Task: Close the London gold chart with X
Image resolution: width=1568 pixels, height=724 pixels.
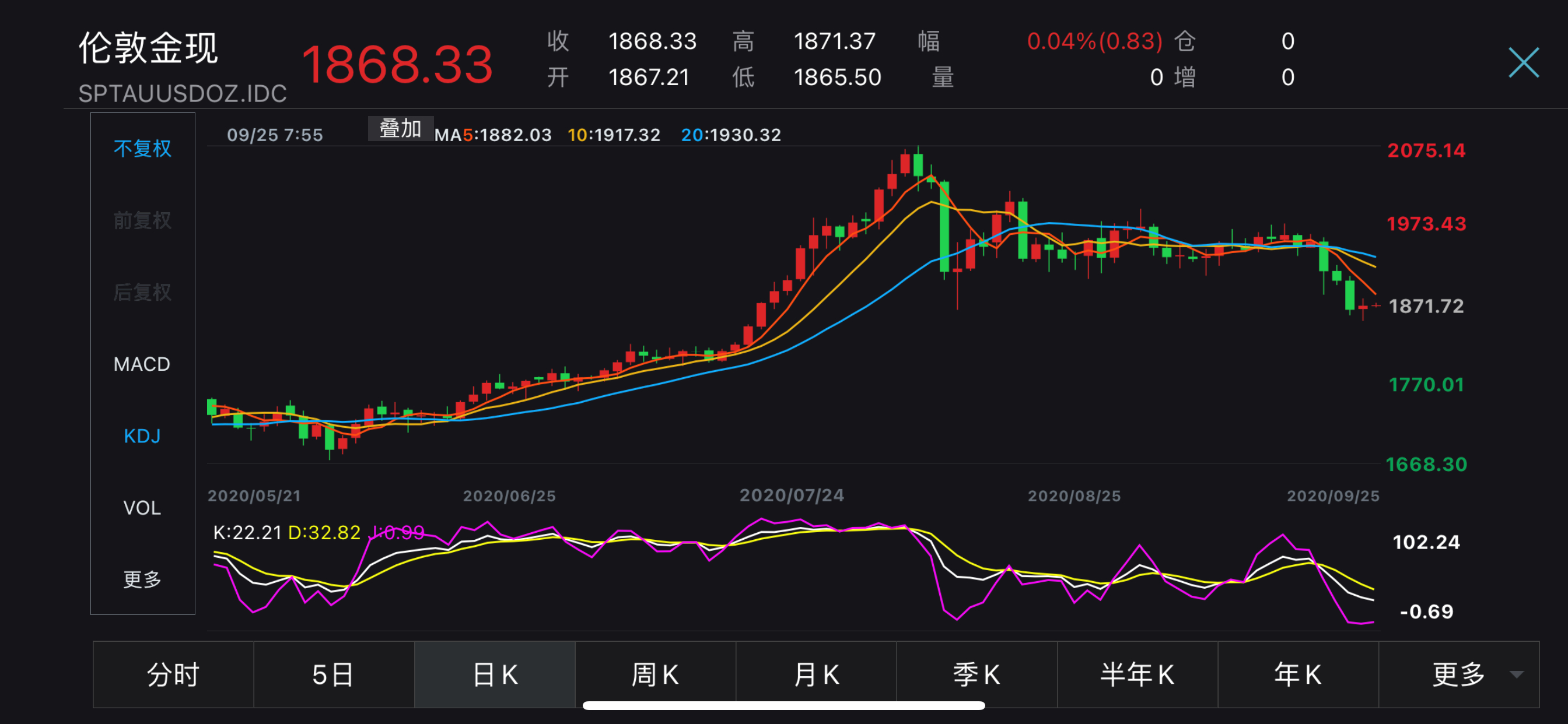Action: 1523,63
